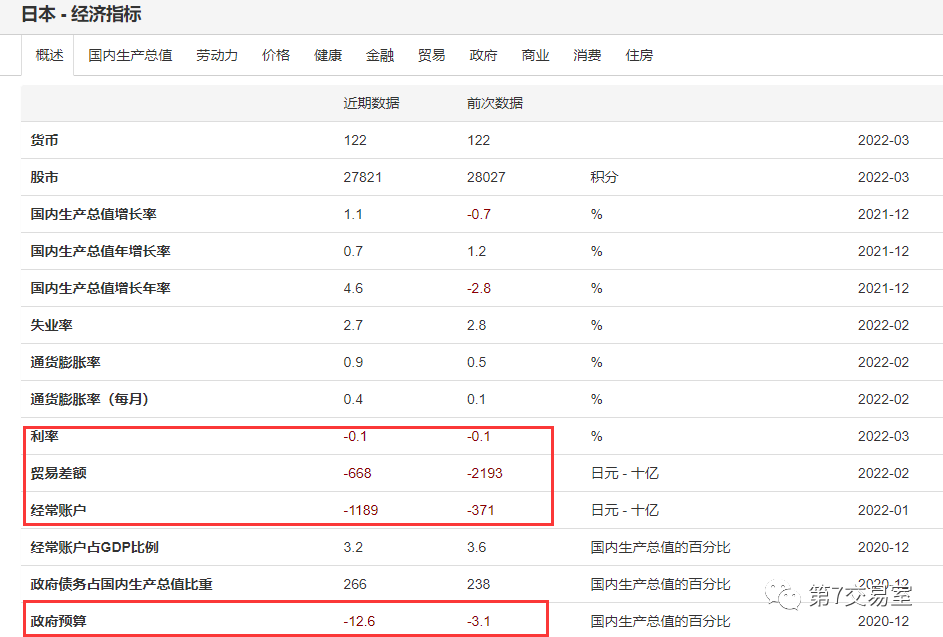Select current account value -1189
This screenshot has height=637, width=943.
(x=360, y=510)
